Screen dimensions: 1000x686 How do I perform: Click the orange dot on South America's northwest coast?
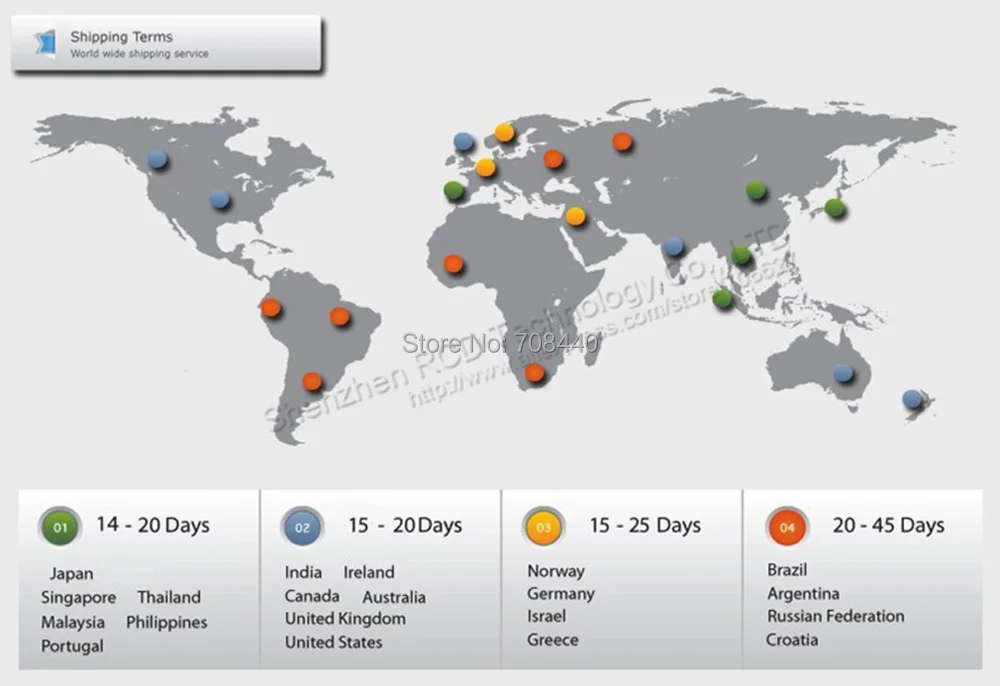(x=271, y=308)
